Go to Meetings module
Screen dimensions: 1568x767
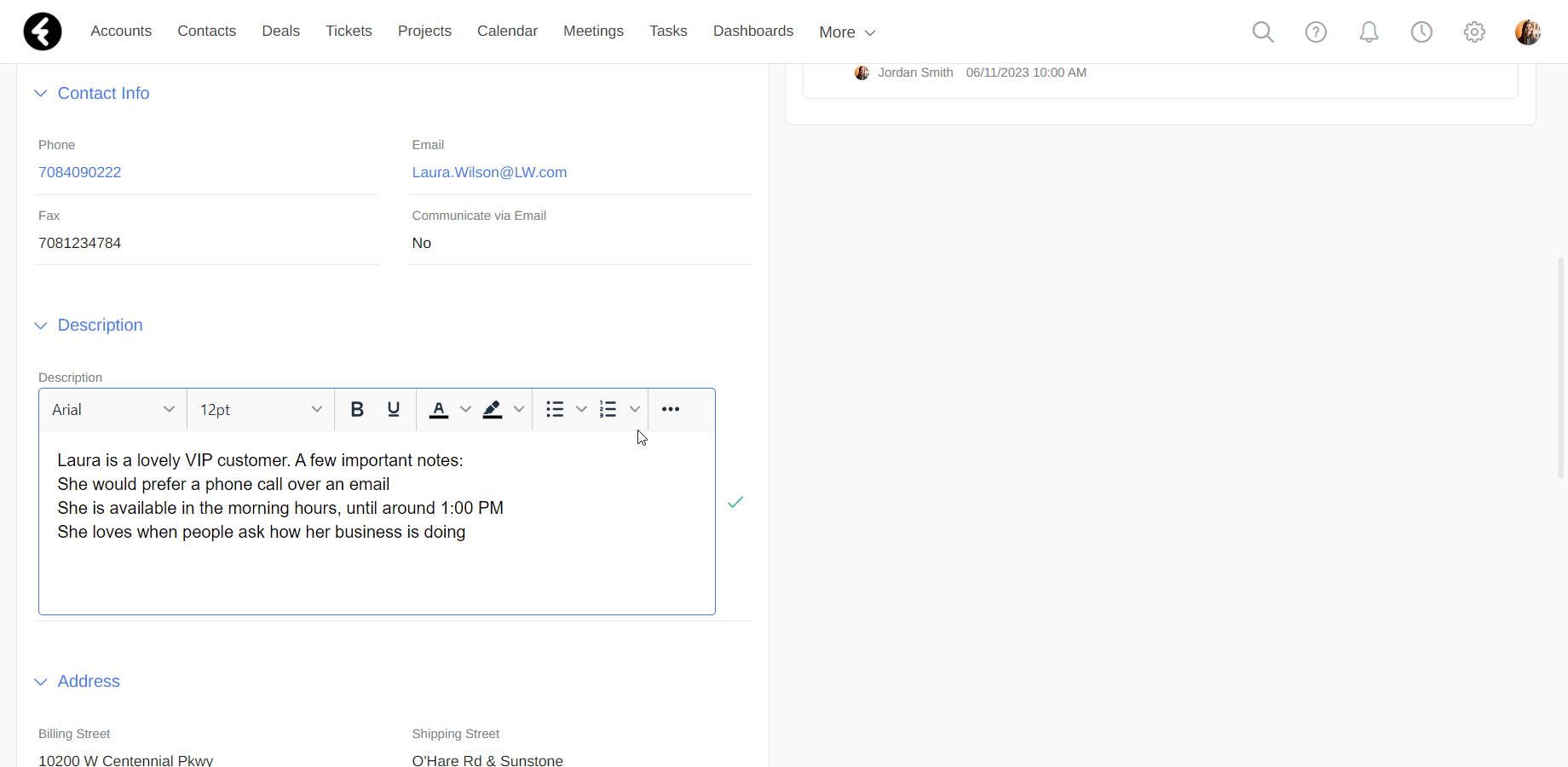(x=593, y=31)
